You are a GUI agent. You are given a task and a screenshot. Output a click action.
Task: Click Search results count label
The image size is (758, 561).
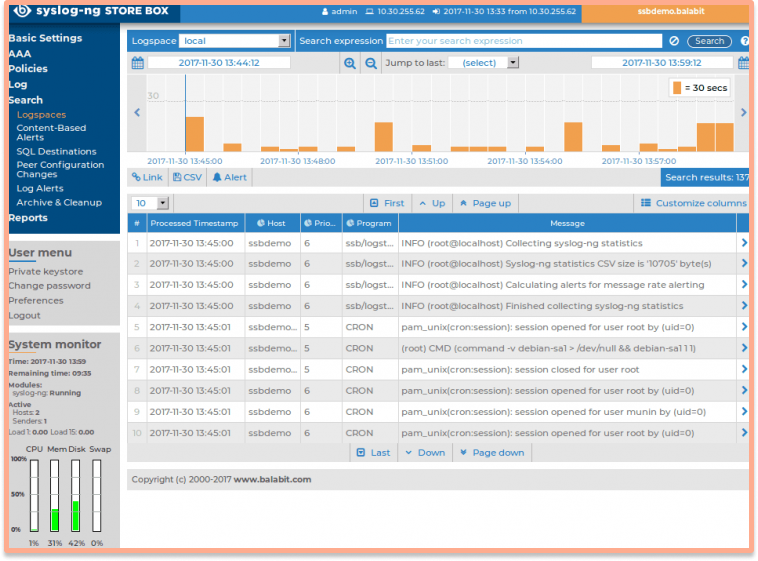click(x=706, y=177)
